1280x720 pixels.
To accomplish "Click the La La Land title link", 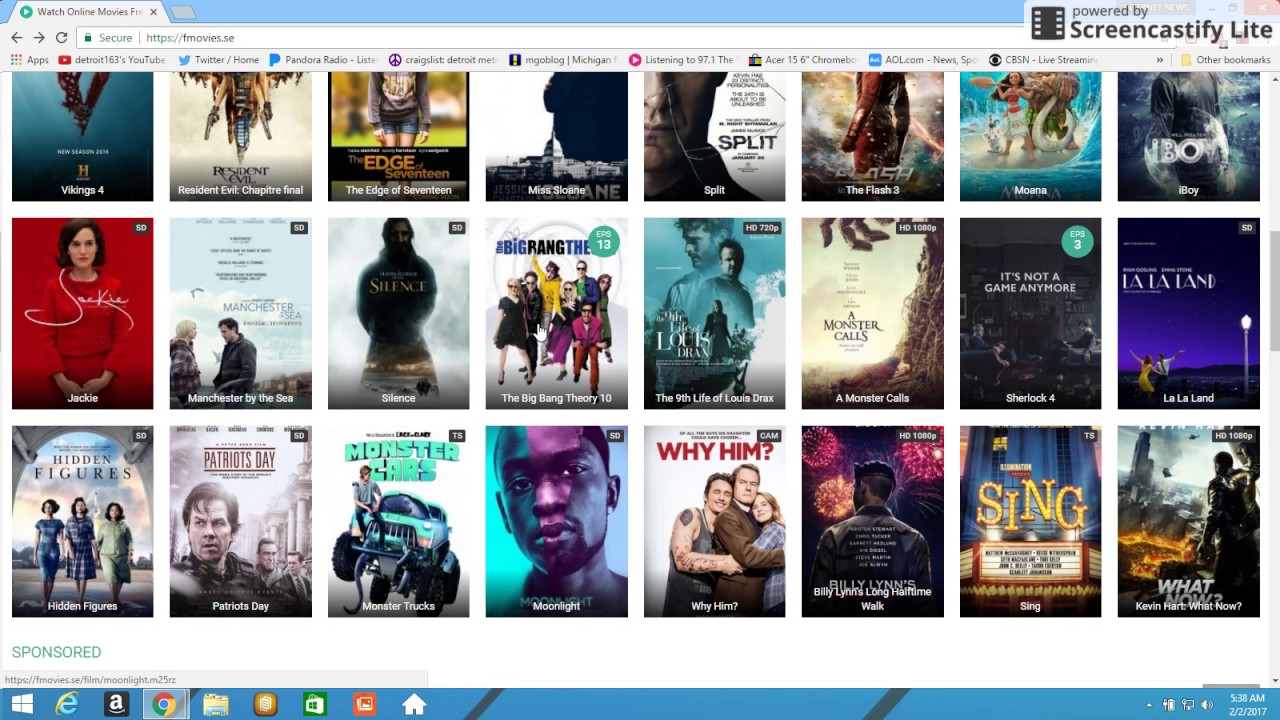I will 1189,398.
